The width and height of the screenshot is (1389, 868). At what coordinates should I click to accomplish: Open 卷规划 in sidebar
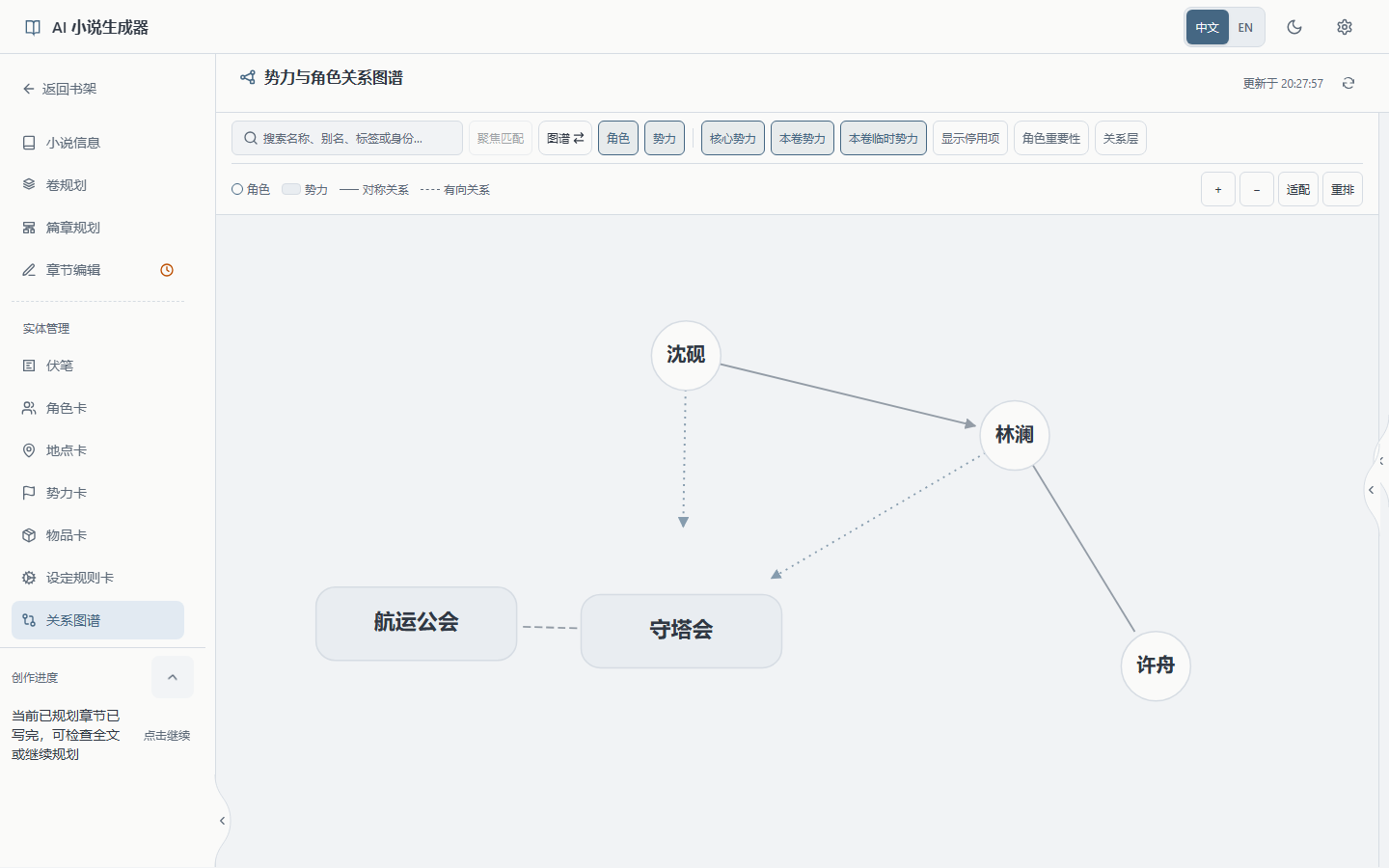[97, 185]
